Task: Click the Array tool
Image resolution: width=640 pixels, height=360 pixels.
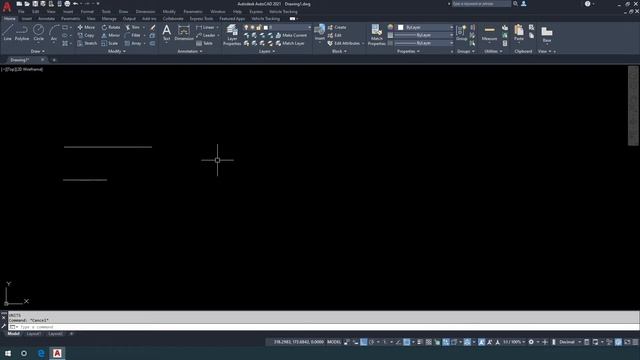Action: [x=133, y=43]
